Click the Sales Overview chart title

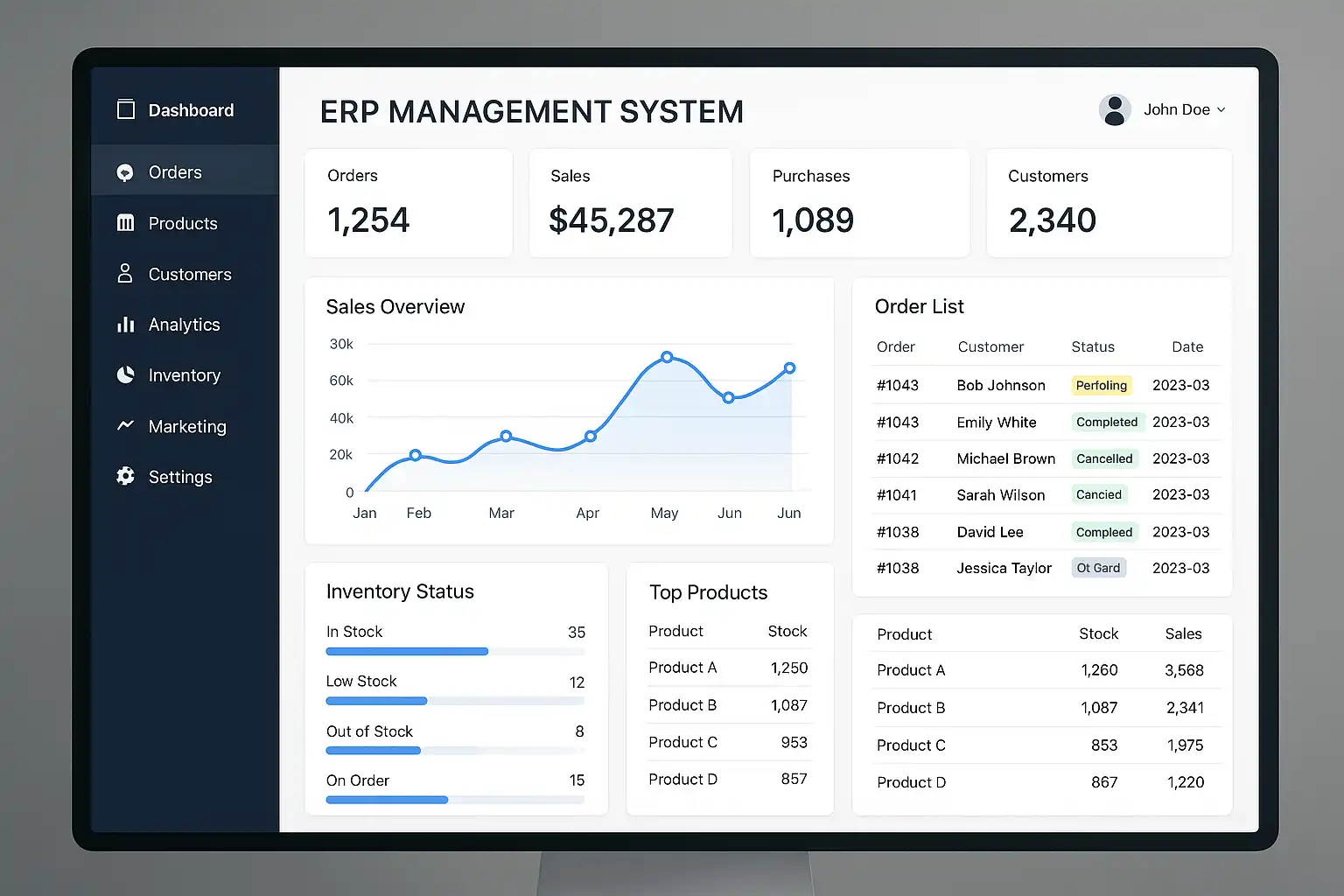click(x=395, y=307)
